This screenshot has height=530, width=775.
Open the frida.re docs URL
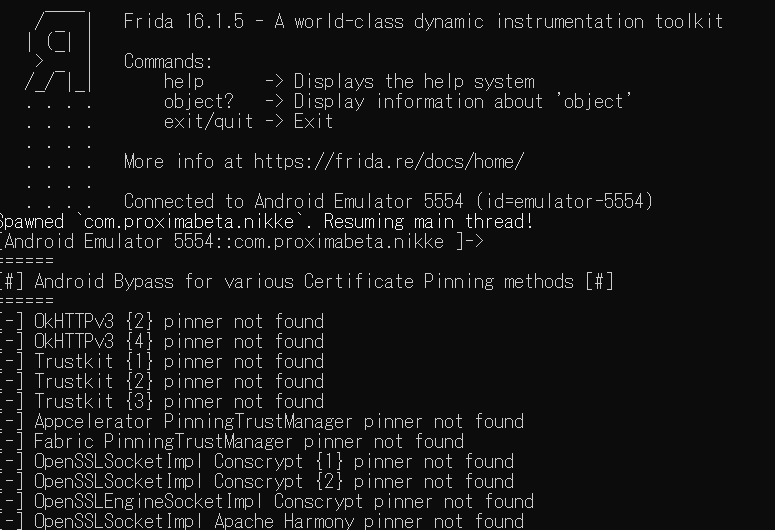pyautogui.click(x=388, y=162)
